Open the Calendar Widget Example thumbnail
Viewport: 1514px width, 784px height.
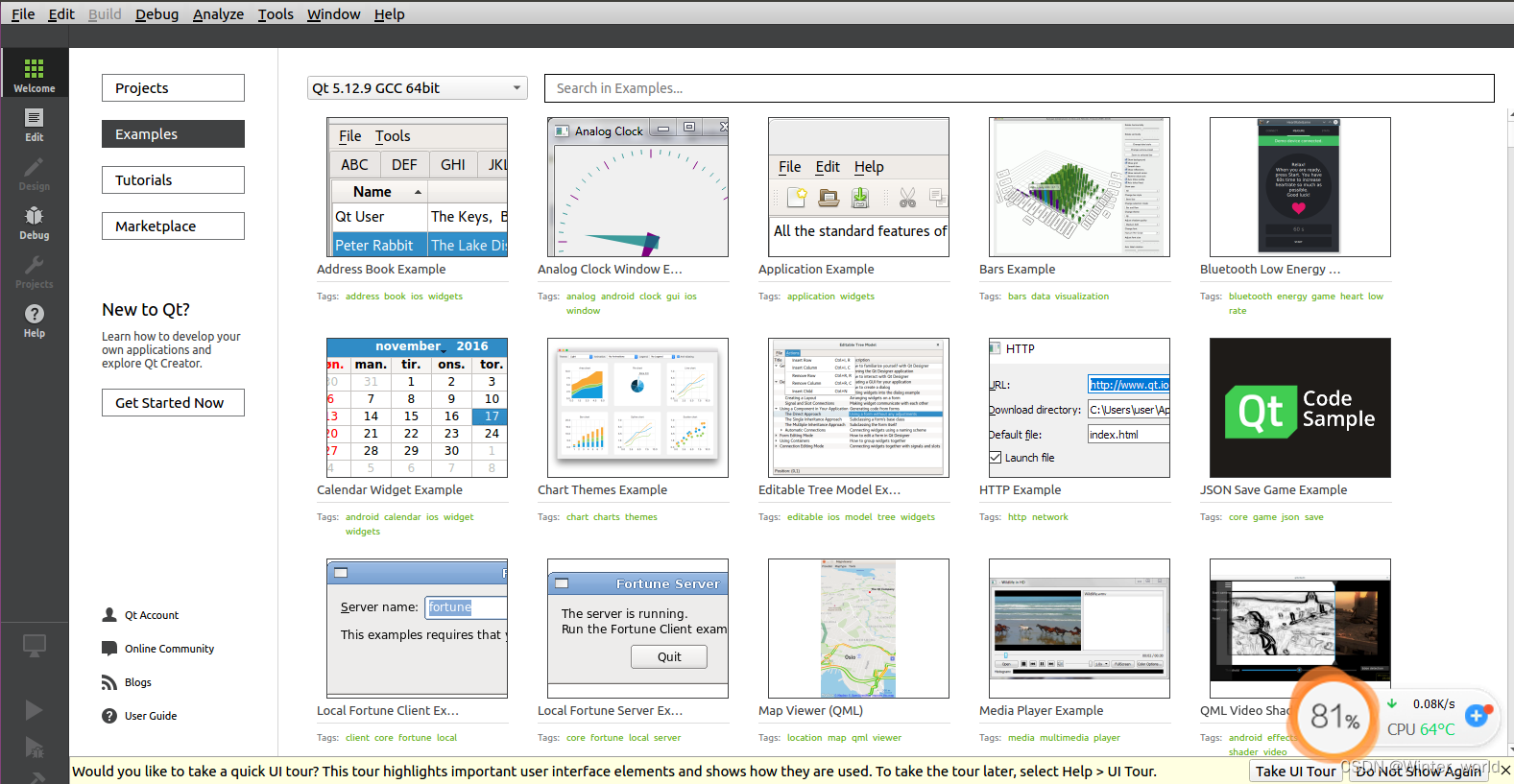(x=417, y=408)
